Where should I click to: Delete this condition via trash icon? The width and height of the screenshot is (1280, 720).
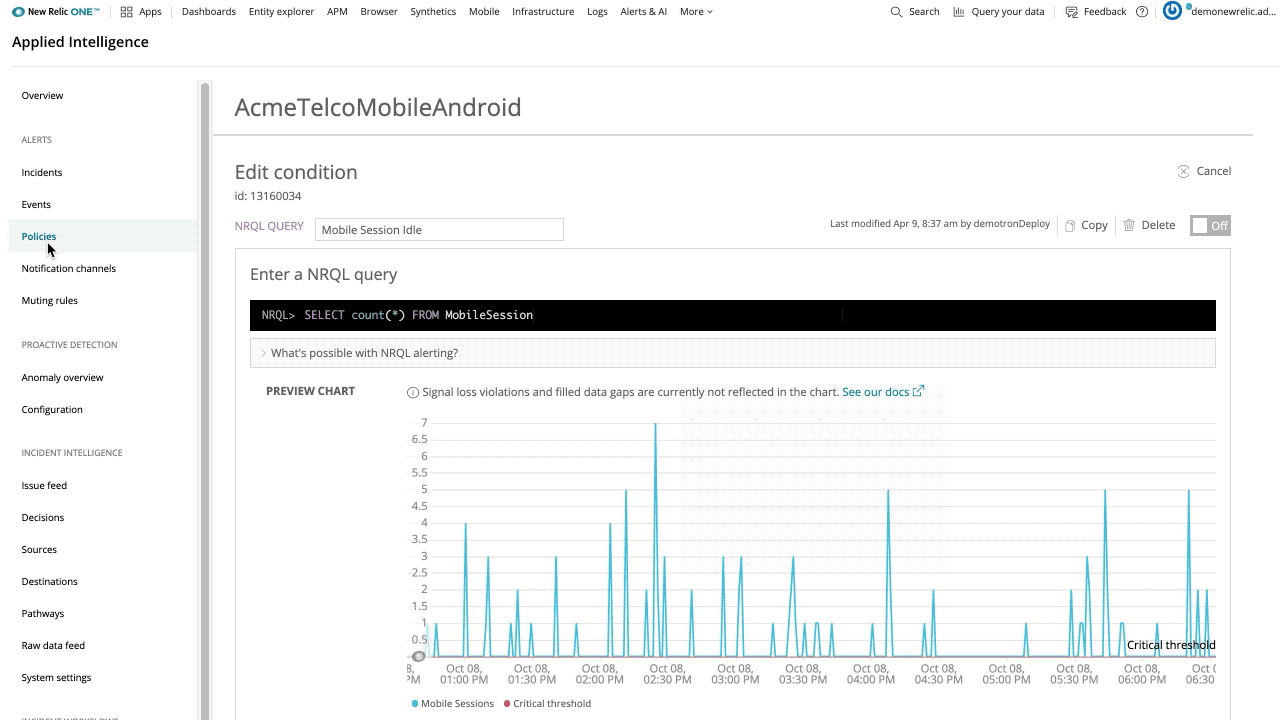click(1130, 225)
